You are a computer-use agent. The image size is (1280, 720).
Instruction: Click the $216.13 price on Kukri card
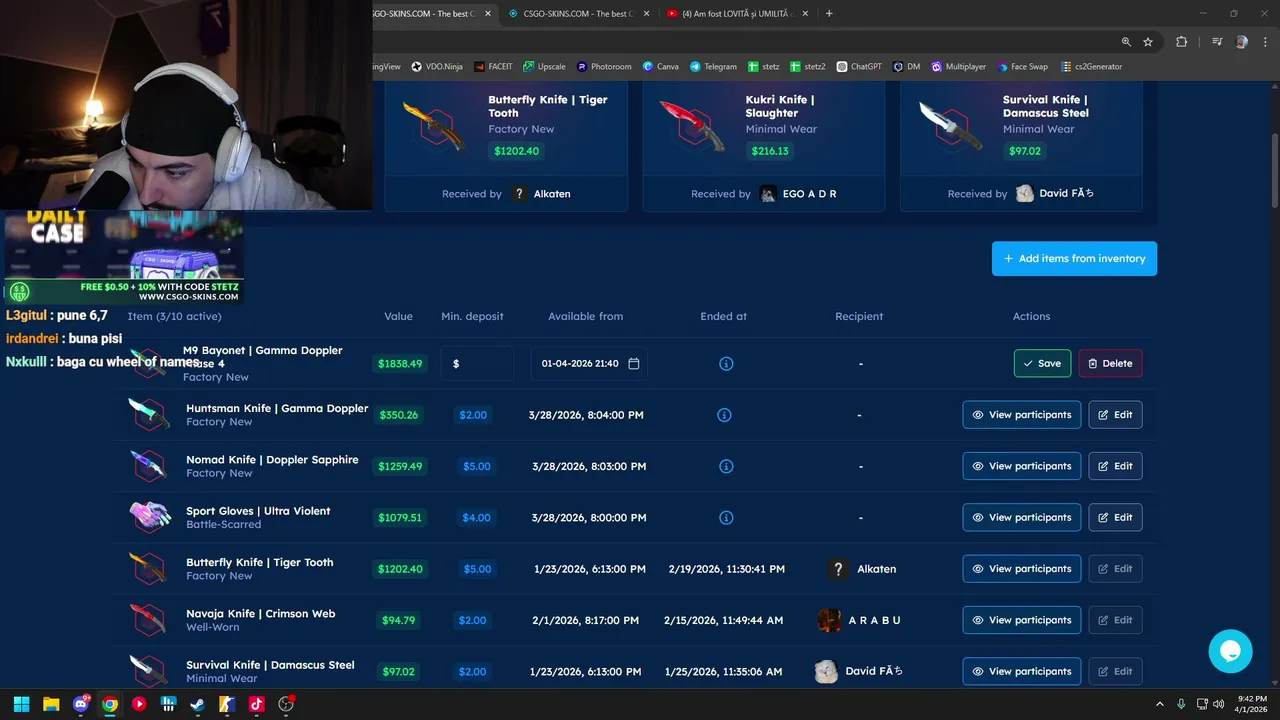[770, 151]
